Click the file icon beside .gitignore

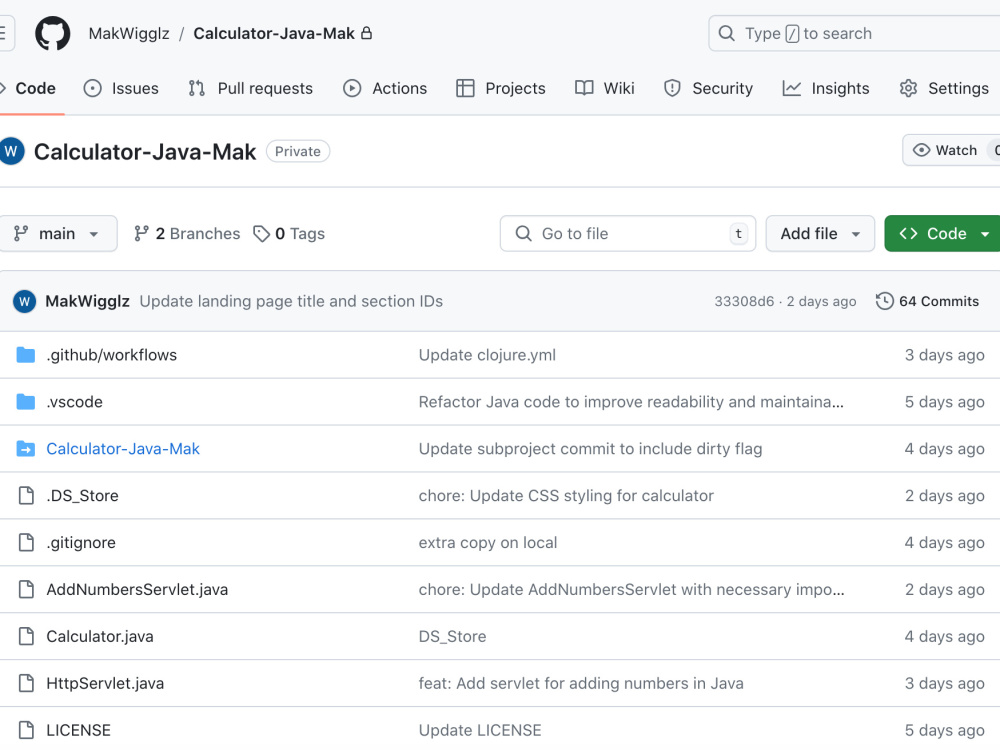coord(26,543)
